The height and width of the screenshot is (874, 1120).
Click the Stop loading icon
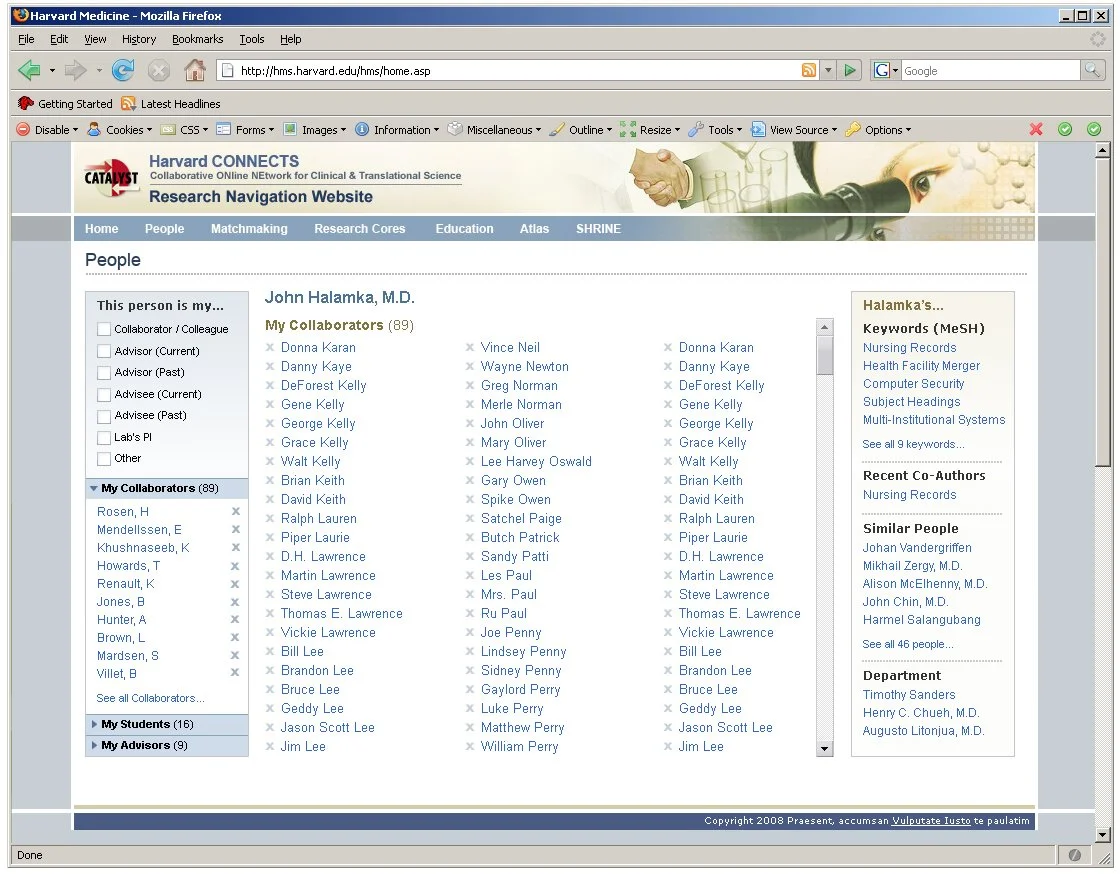click(x=159, y=70)
